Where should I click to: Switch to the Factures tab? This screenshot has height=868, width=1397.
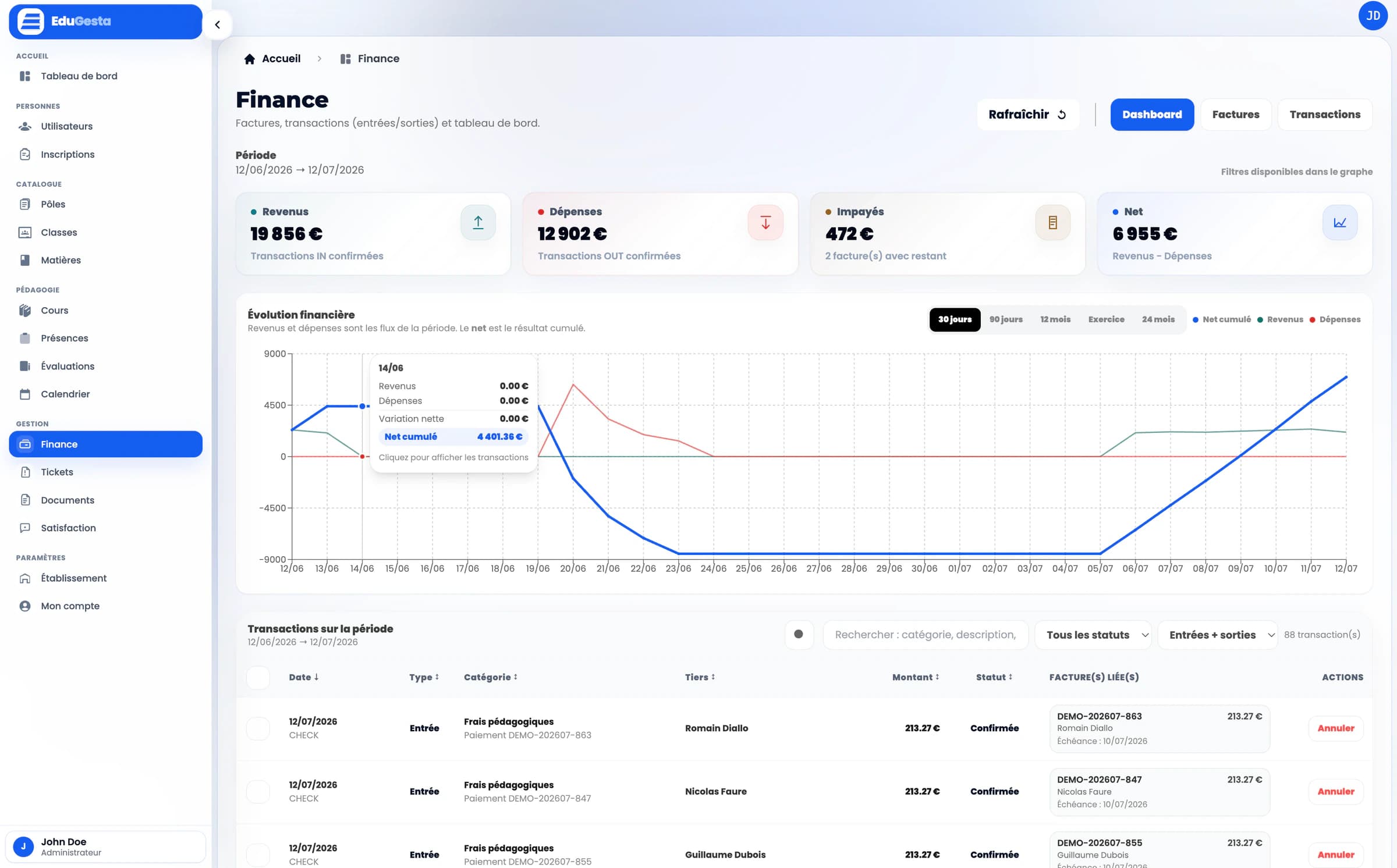point(1236,115)
